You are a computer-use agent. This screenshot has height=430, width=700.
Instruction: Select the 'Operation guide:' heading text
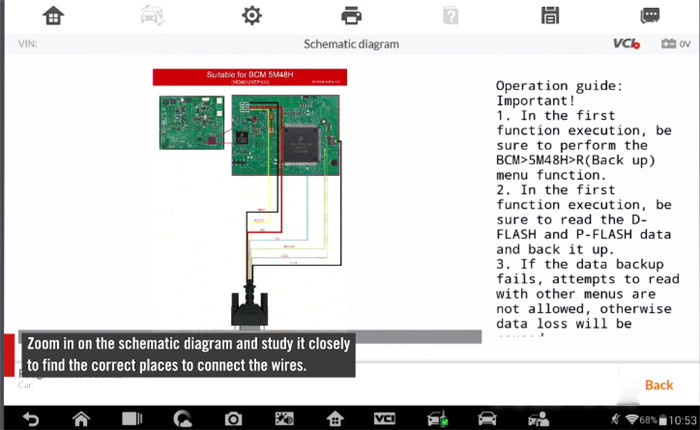[559, 86]
